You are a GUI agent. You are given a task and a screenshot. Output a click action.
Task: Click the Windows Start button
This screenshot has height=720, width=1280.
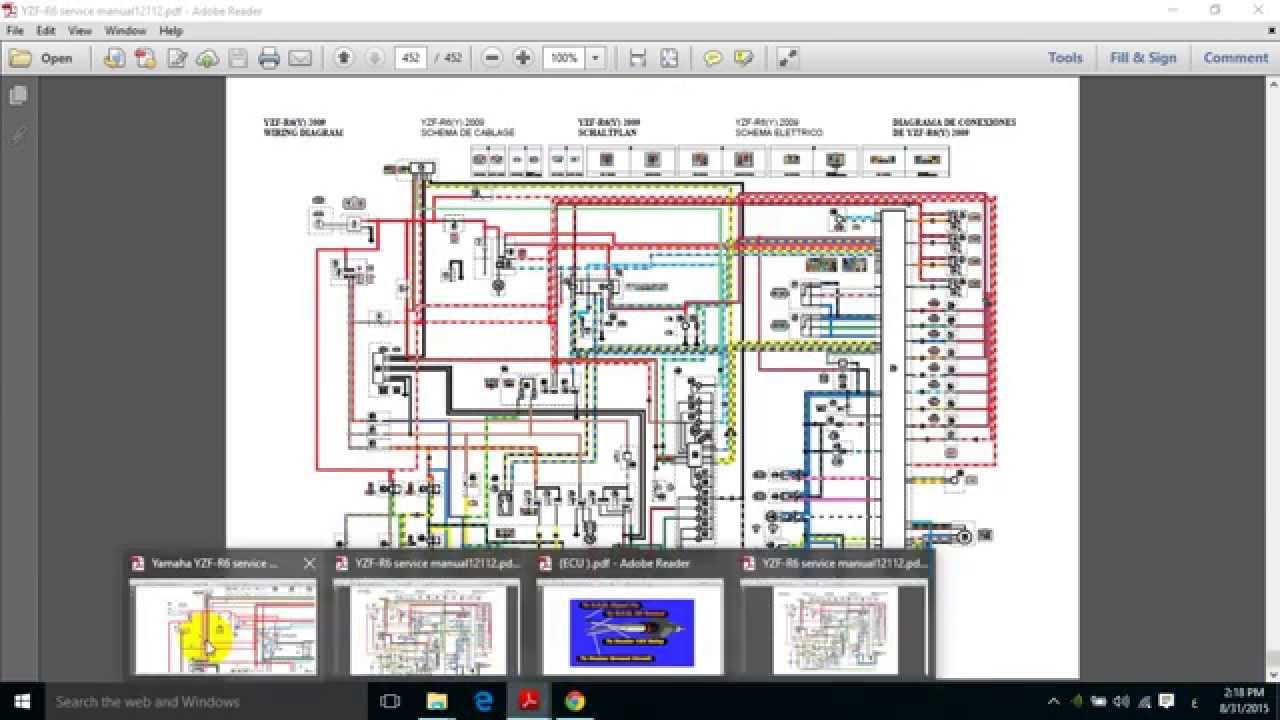pos(22,701)
